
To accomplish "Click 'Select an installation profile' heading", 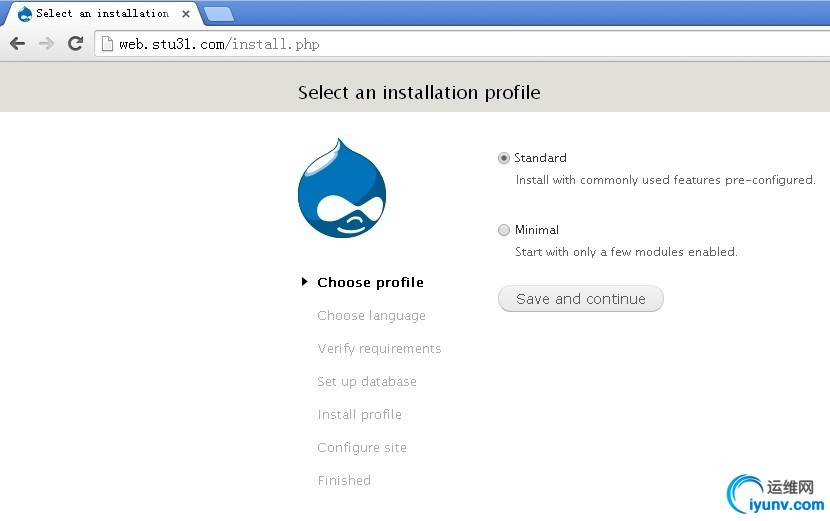I will [419, 93].
